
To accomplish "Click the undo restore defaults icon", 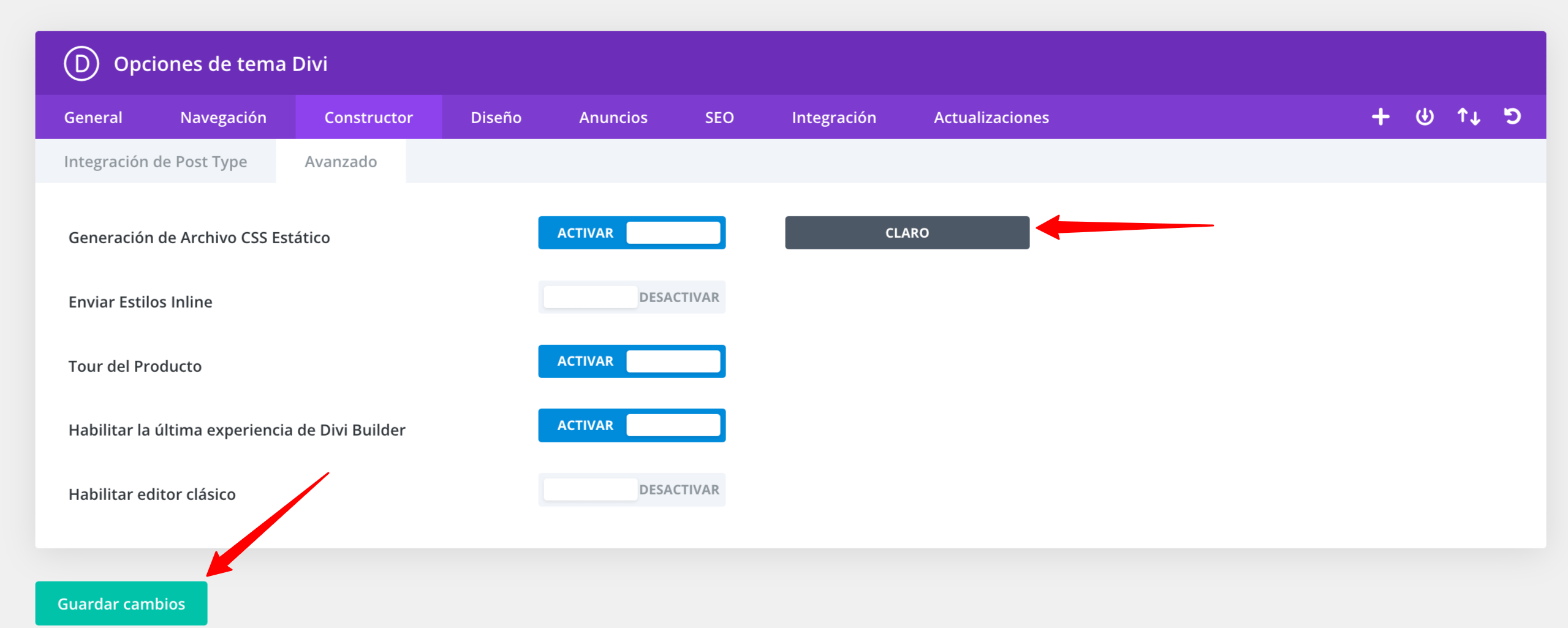I will [1512, 116].
